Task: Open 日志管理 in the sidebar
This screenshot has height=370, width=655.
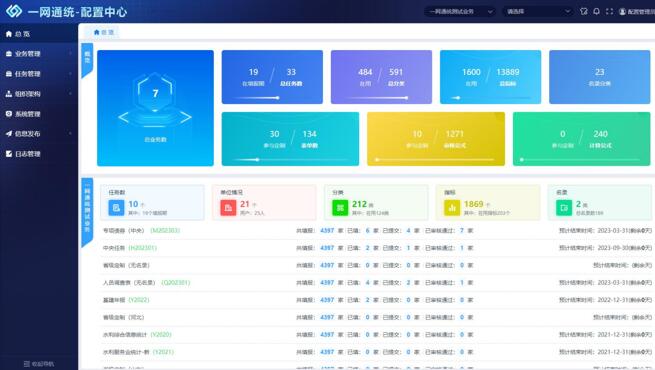Action: pyautogui.click(x=39, y=154)
